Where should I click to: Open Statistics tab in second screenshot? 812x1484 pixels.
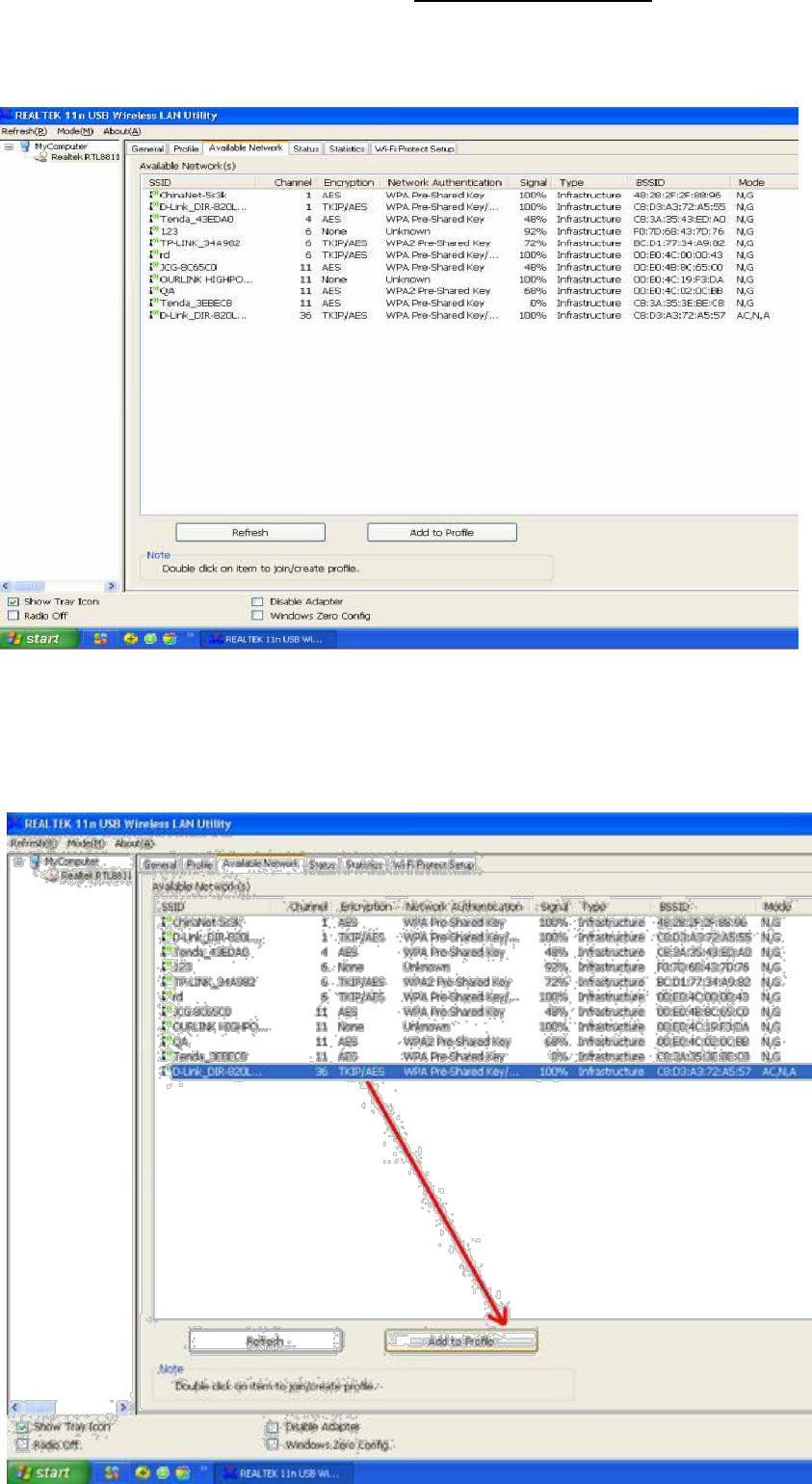click(364, 864)
